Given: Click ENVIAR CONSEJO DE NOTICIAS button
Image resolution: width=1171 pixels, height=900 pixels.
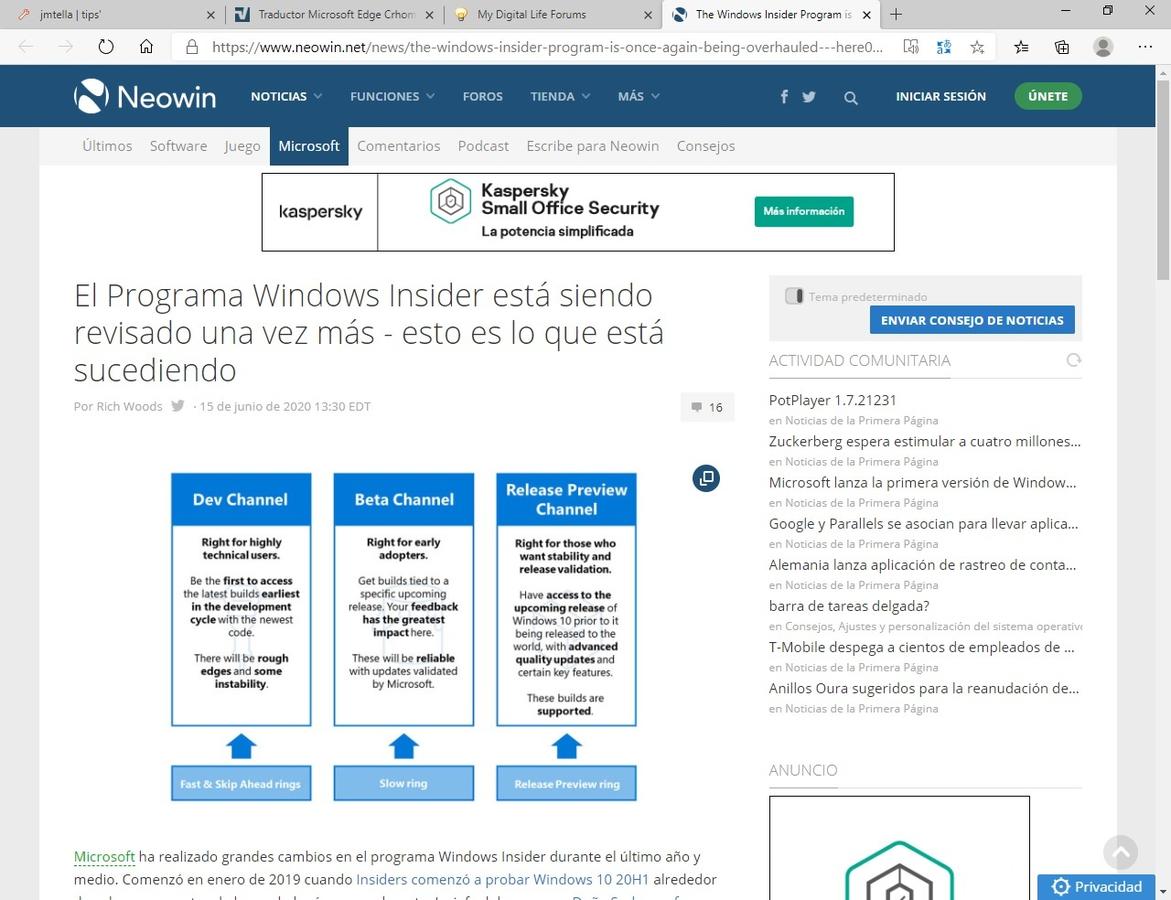Looking at the screenshot, I should click(x=972, y=320).
